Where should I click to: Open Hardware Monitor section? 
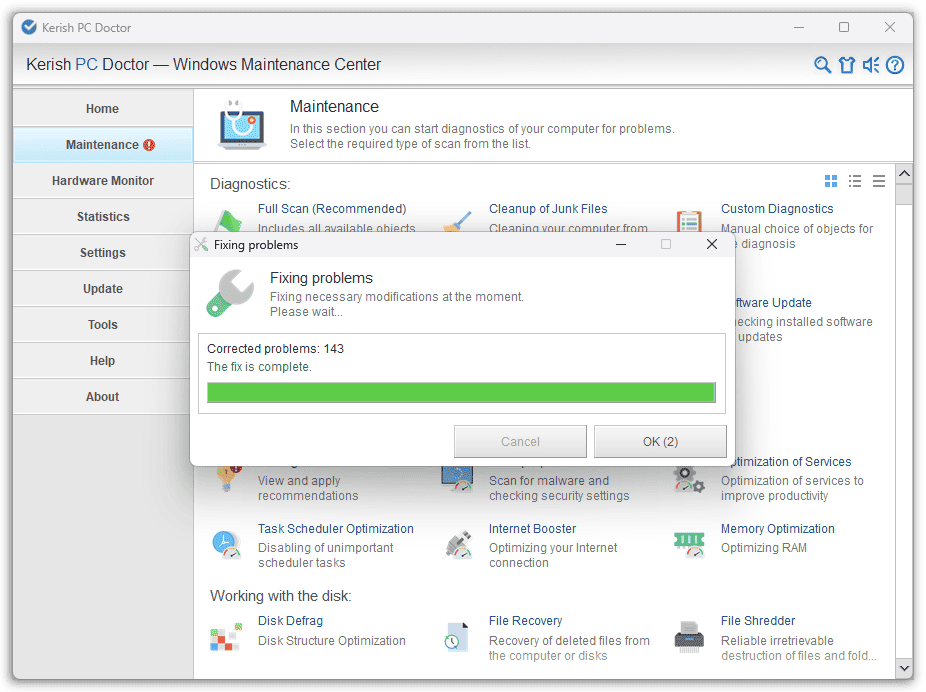[x=103, y=181]
